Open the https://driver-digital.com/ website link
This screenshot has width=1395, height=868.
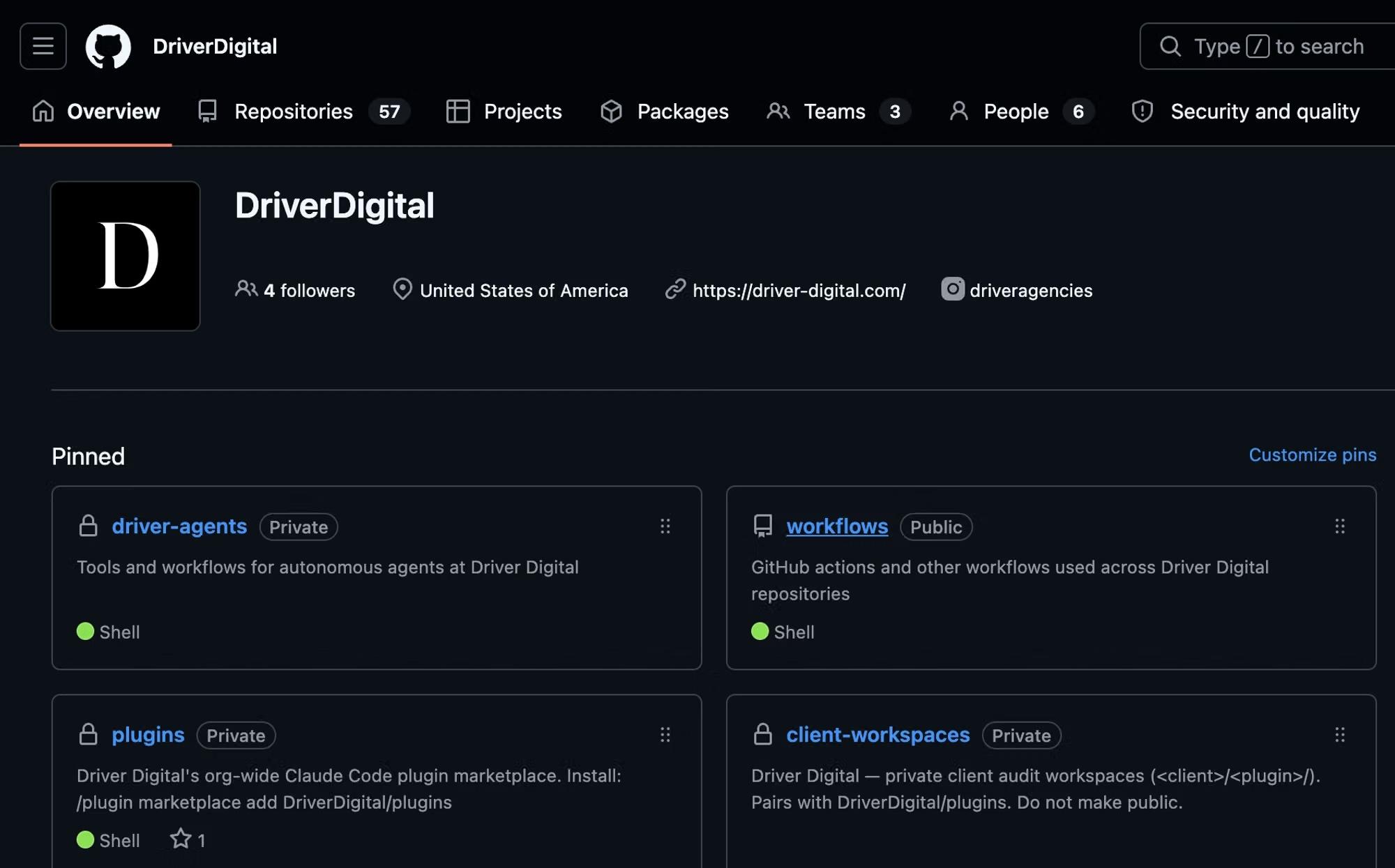click(799, 291)
